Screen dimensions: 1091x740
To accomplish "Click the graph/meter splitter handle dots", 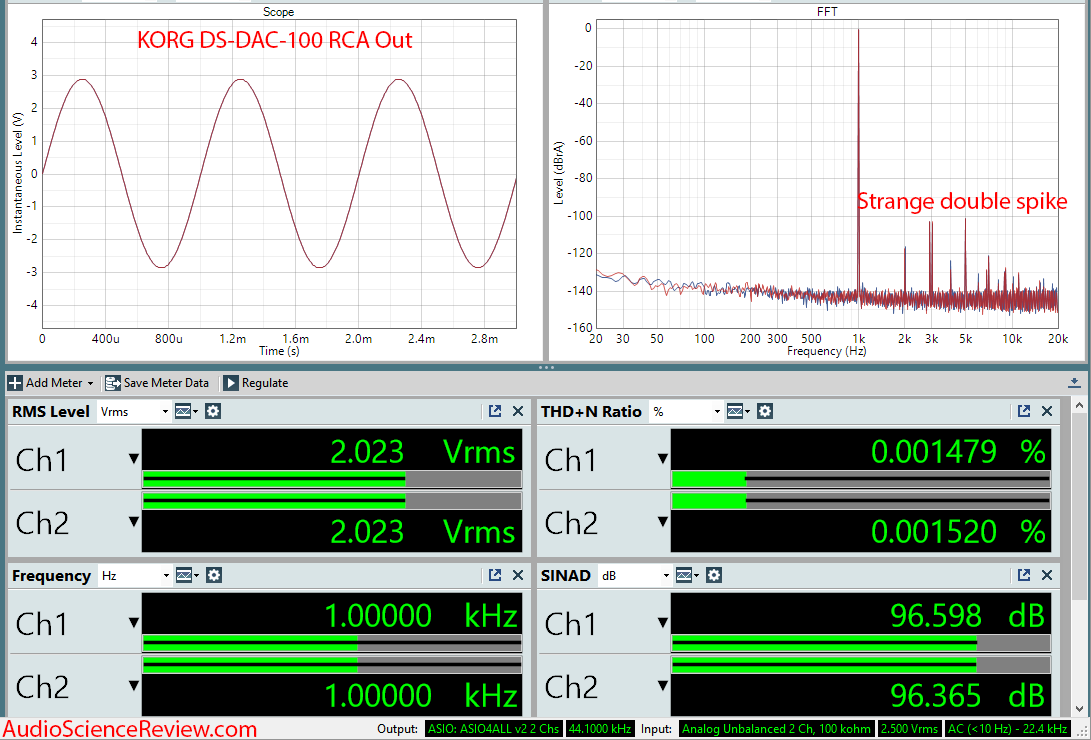I will (x=546, y=367).
